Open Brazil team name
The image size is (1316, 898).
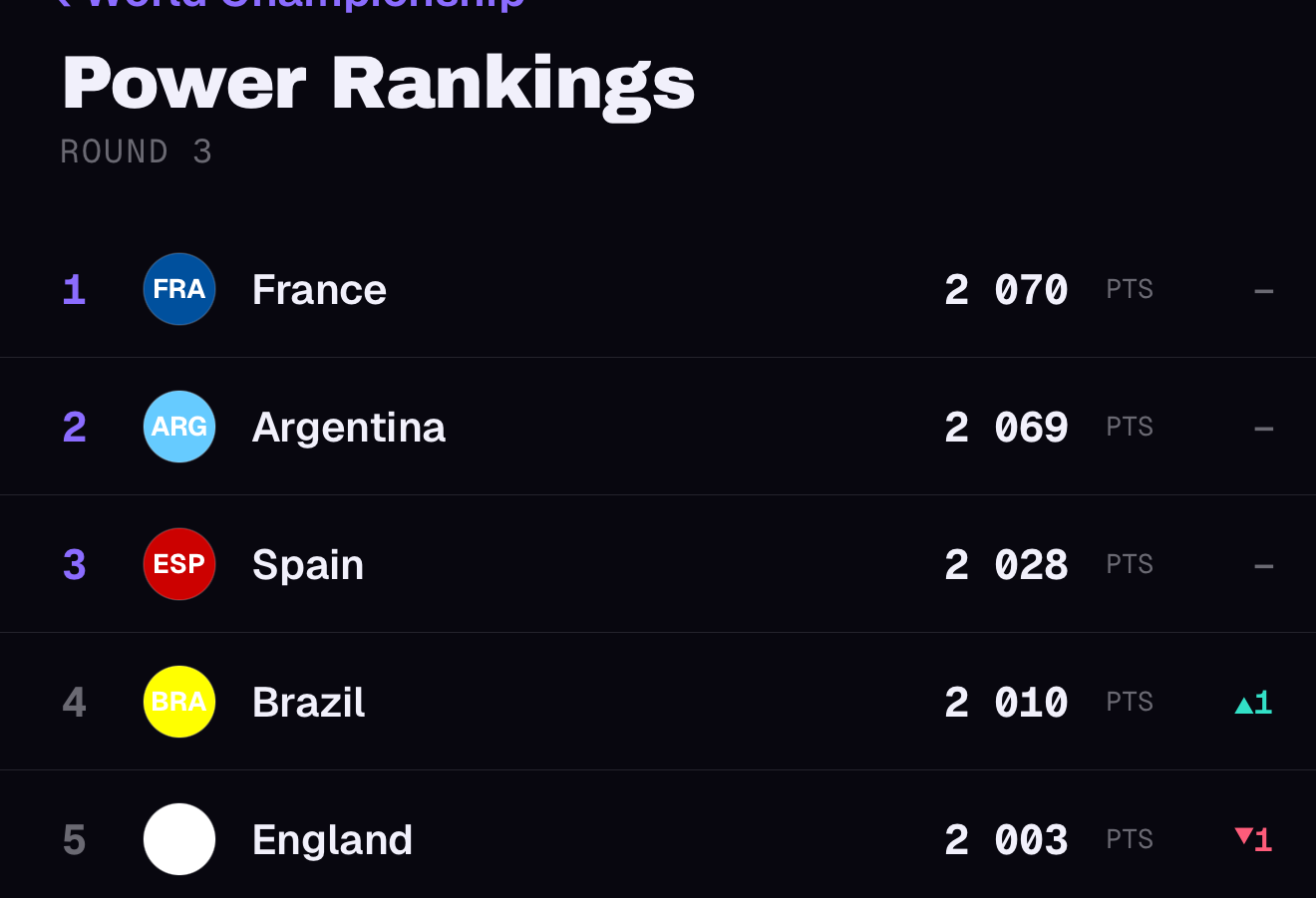click(x=309, y=703)
